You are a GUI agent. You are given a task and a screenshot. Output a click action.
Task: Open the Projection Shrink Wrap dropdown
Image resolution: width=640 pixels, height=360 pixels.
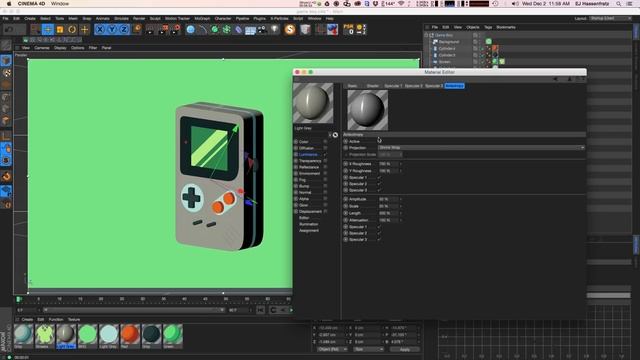481,147
